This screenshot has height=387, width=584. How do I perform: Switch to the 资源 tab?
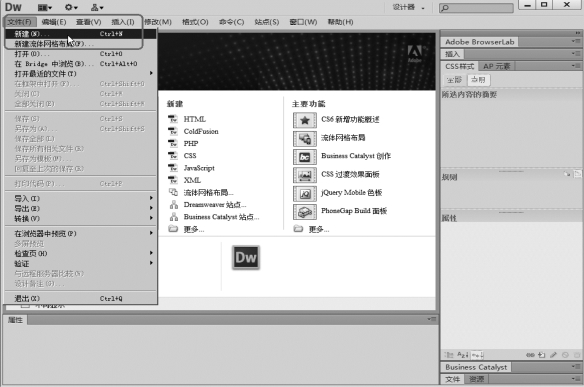tap(476, 379)
